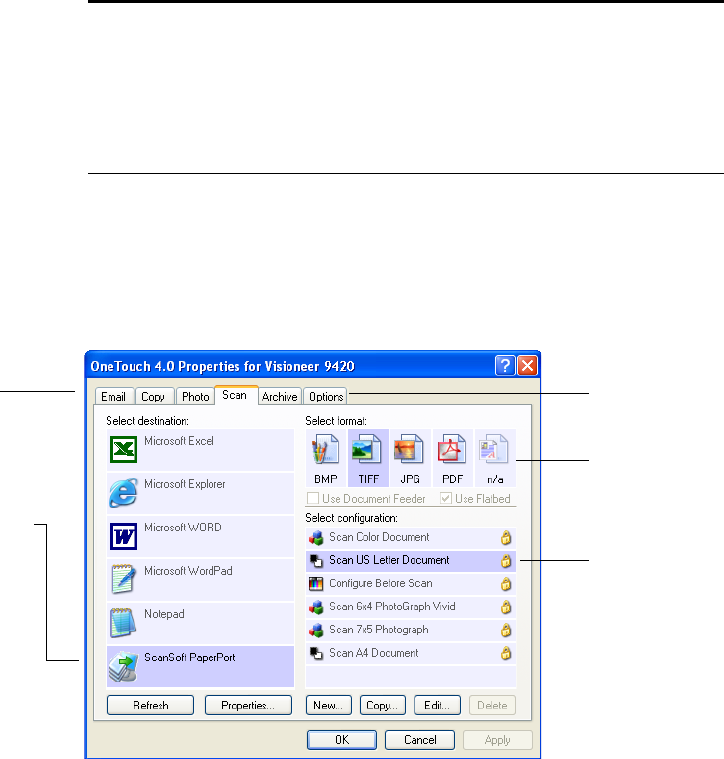The height and width of the screenshot is (759, 724).
Task: Select 'Scan Color Document' configuration
Action: coord(410,537)
